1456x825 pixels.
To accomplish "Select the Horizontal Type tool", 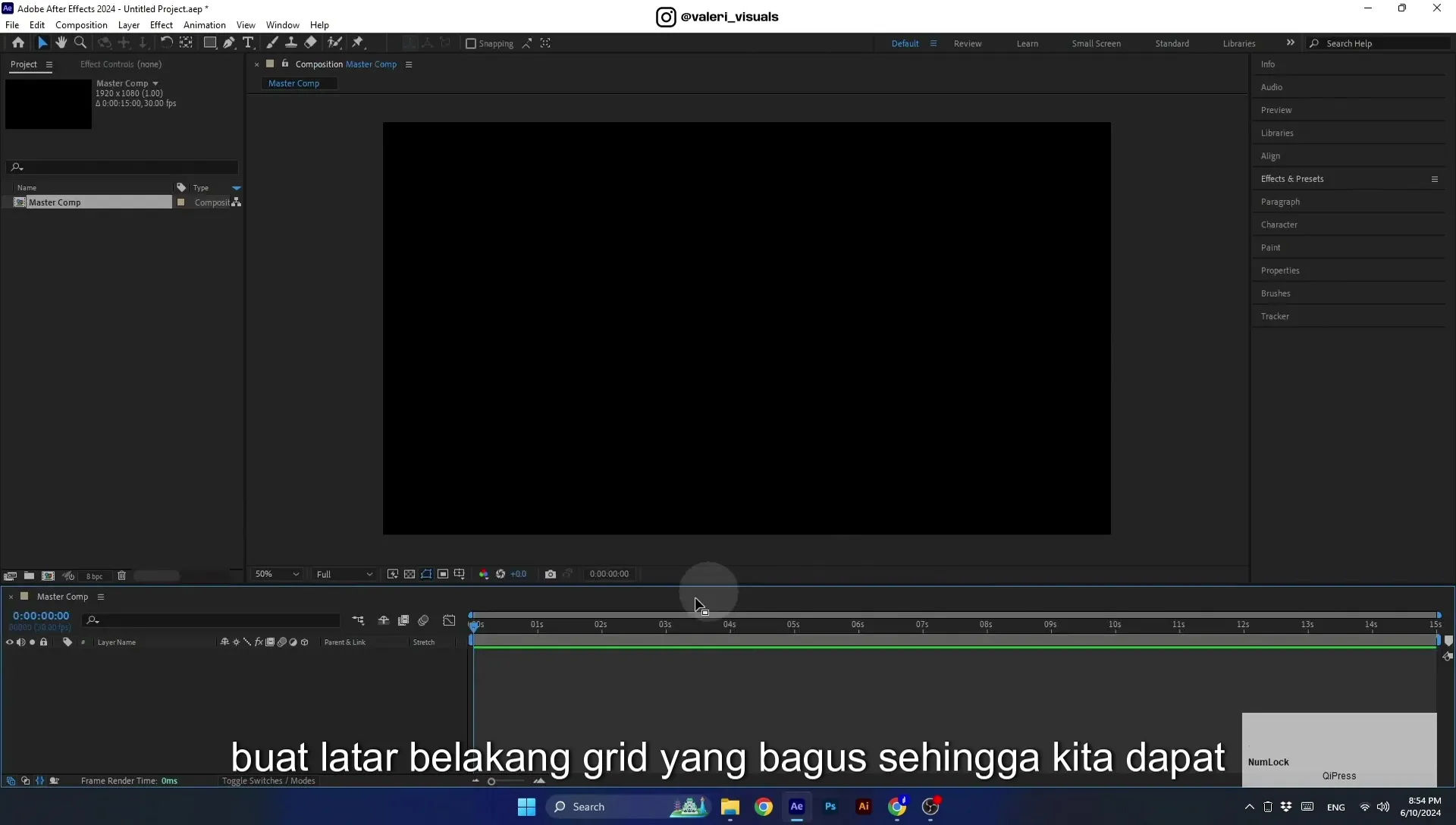I will [x=248, y=43].
